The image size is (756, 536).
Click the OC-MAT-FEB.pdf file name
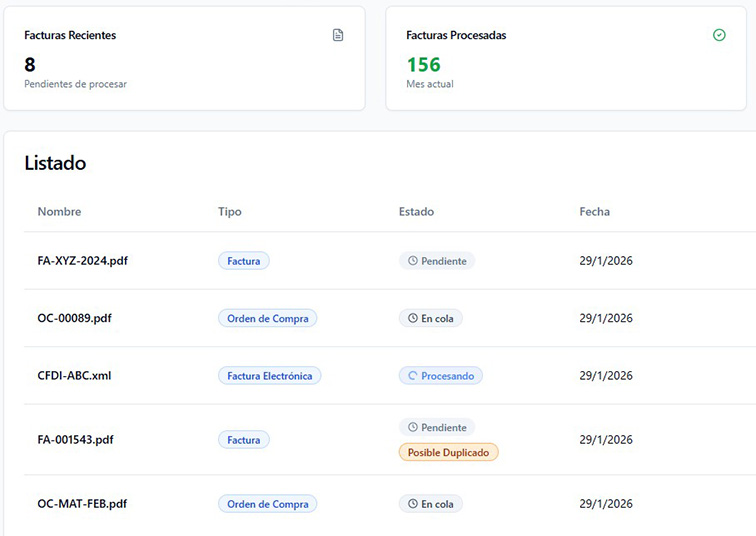coord(82,505)
